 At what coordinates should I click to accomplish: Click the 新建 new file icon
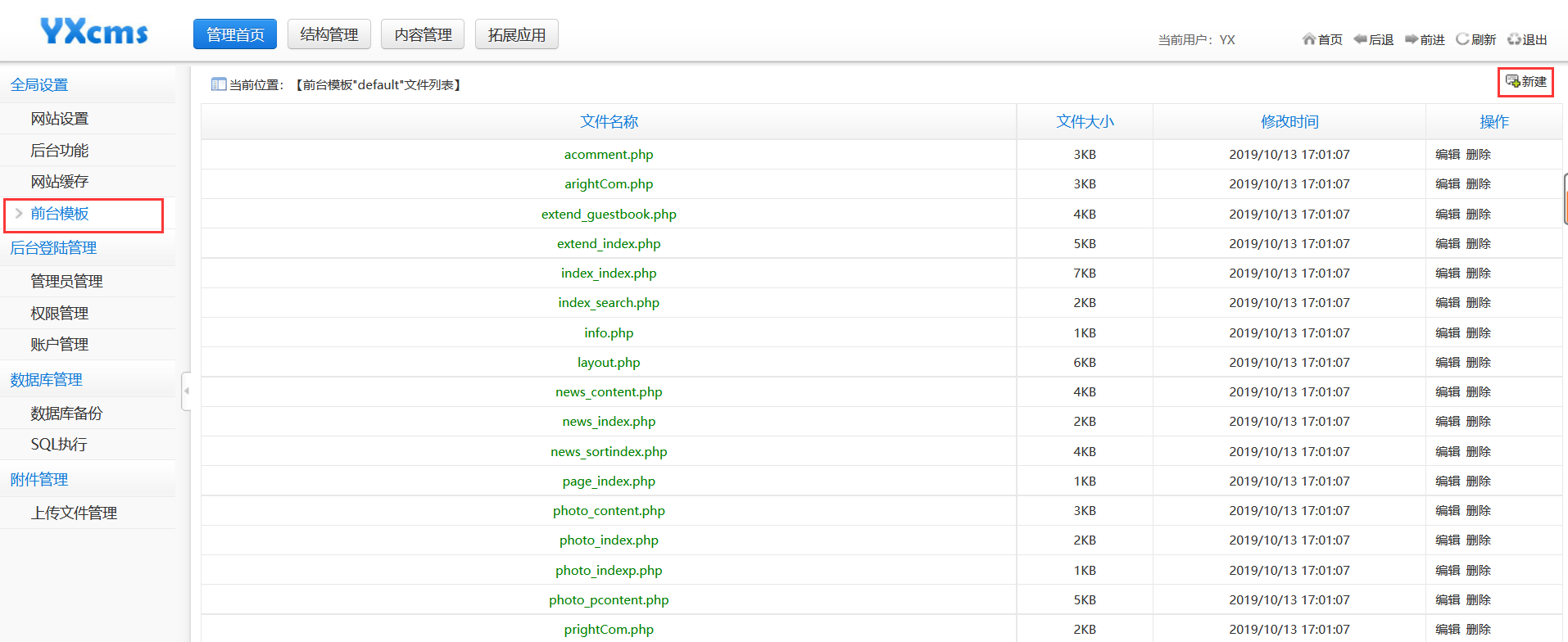tap(1513, 81)
